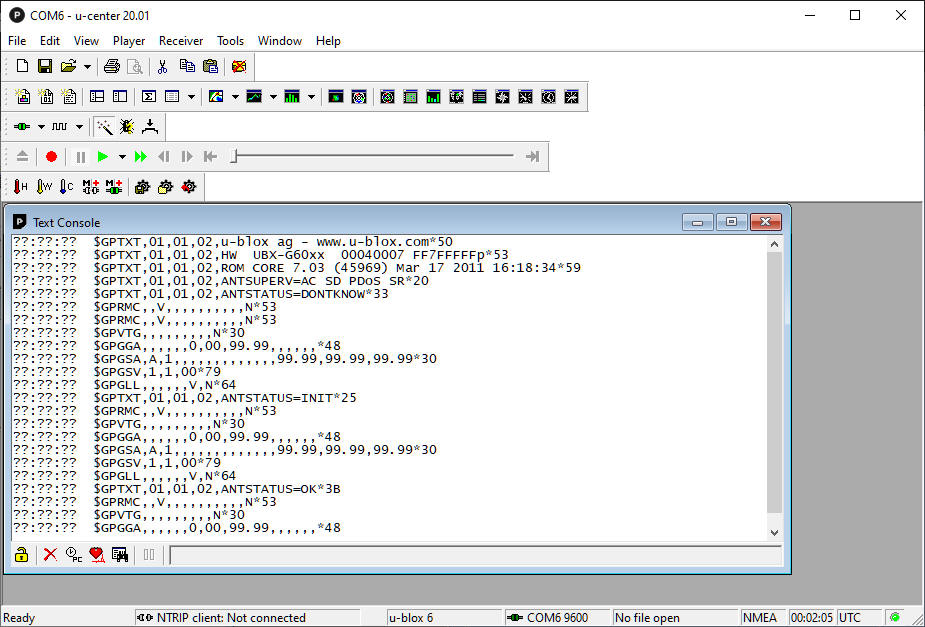The height and width of the screenshot is (627, 925).
Task: Click the gear icon with a floppy disk
Action: click(x=142, y=187)
